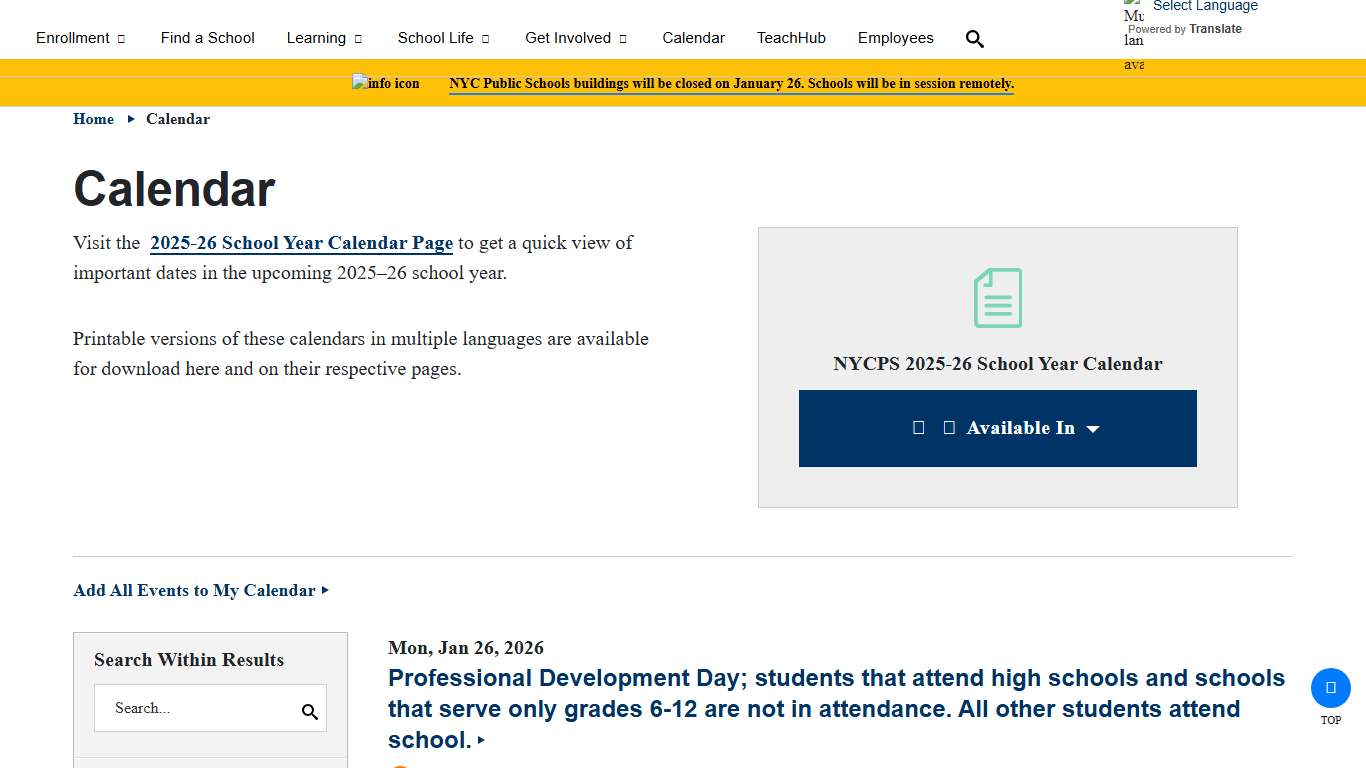The height and width of the screenshot is (768, 1366).
Task: Open Find a School menu item
Action: 207,38
